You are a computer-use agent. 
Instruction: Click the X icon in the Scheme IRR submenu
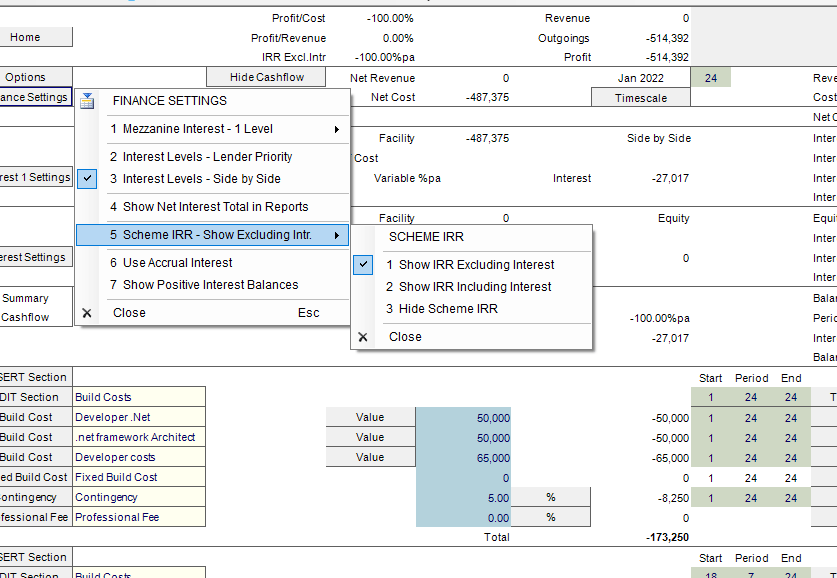click(x=363, y=337)
